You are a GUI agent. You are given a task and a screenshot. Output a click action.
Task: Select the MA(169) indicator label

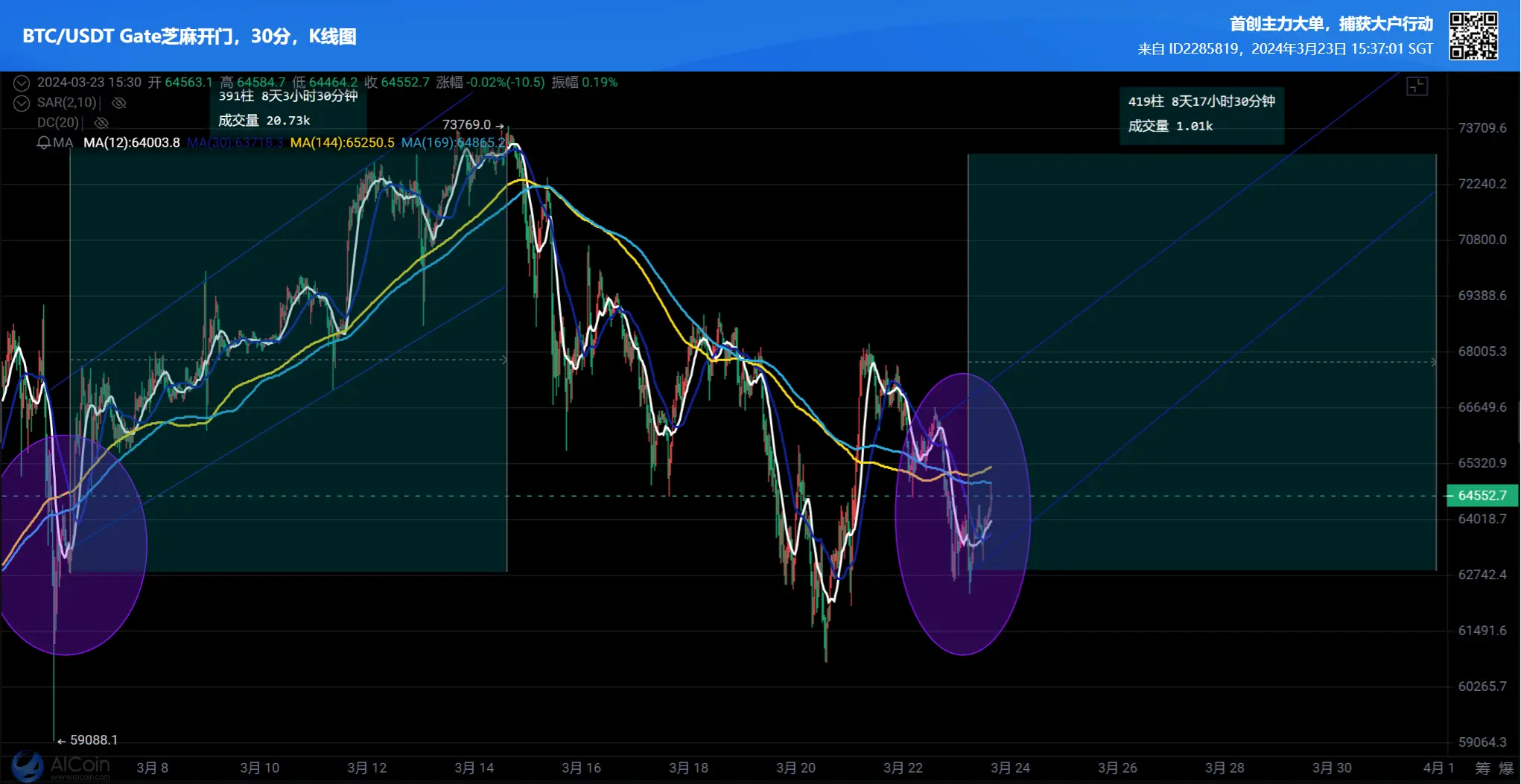[x=453, y=143]
